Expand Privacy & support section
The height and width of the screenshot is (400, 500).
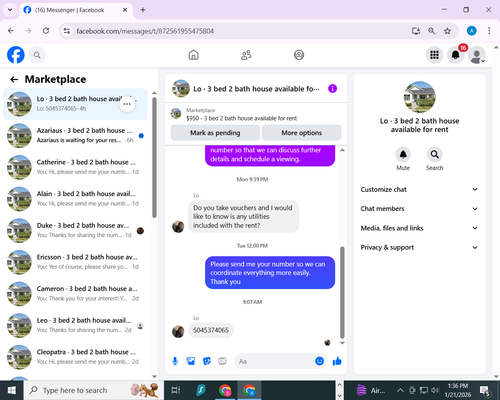419,247
